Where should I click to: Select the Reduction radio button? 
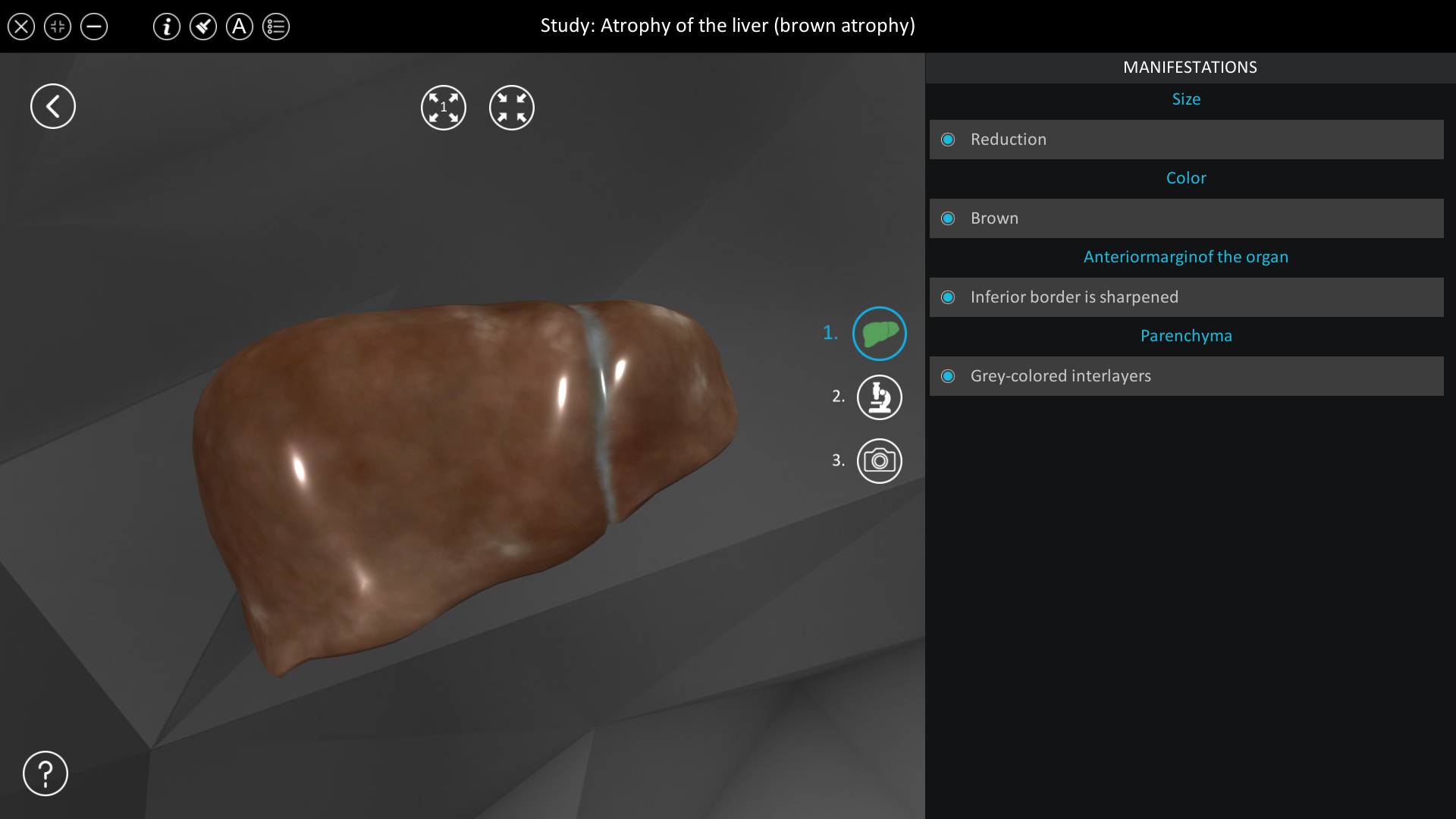point(949,140)
